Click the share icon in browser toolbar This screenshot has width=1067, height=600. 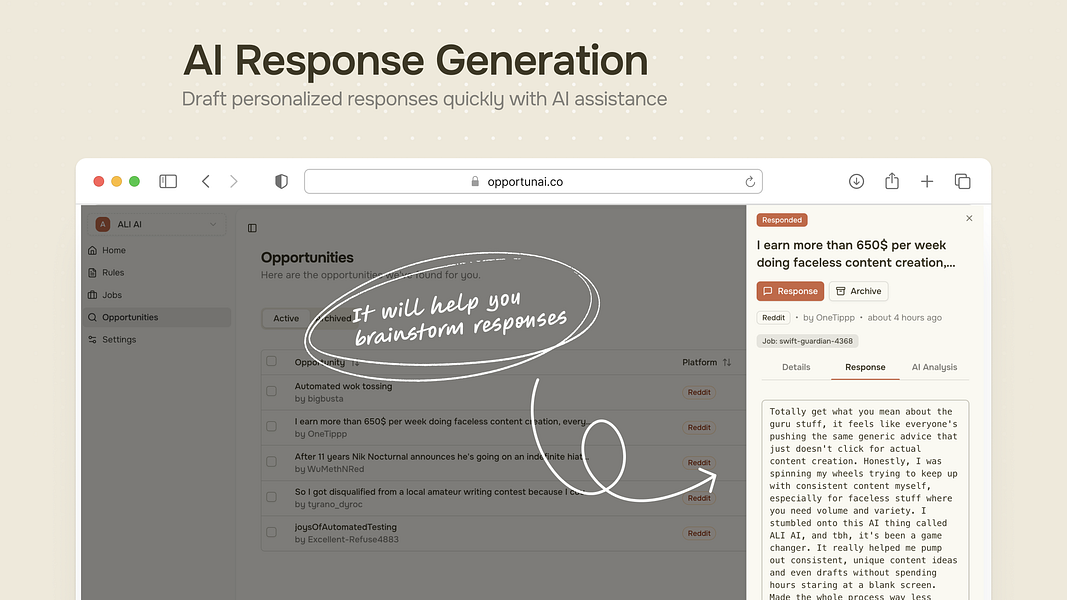coord(891,180)
